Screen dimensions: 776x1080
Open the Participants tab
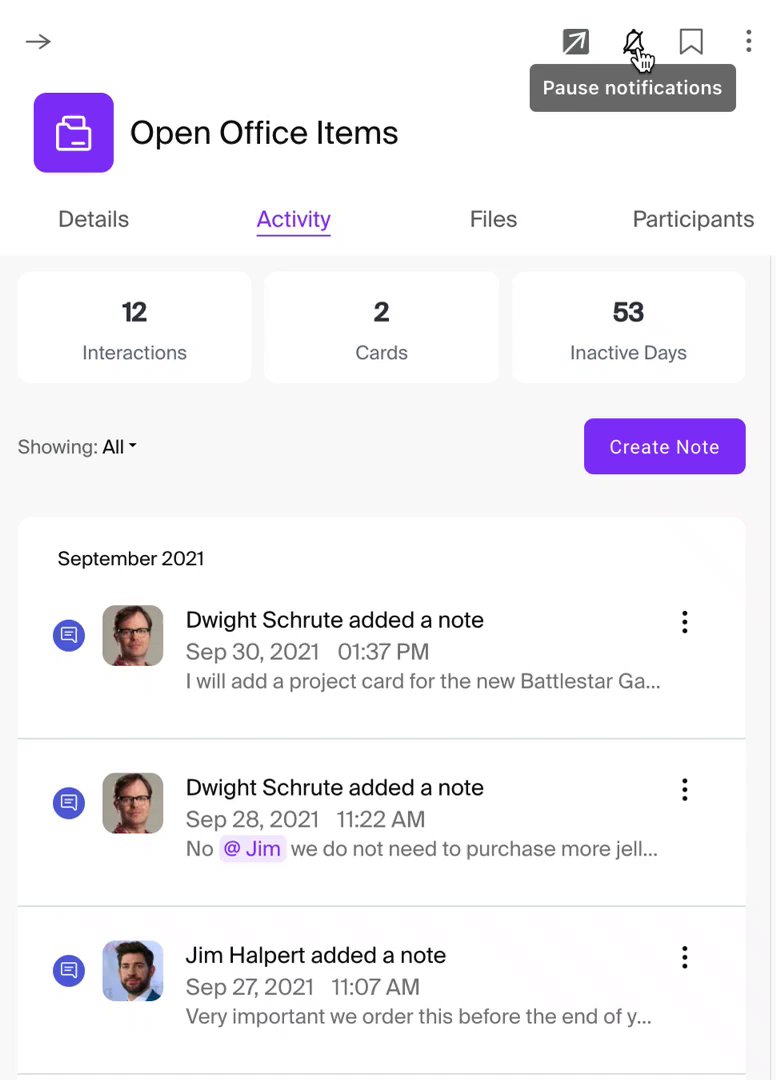693,219
